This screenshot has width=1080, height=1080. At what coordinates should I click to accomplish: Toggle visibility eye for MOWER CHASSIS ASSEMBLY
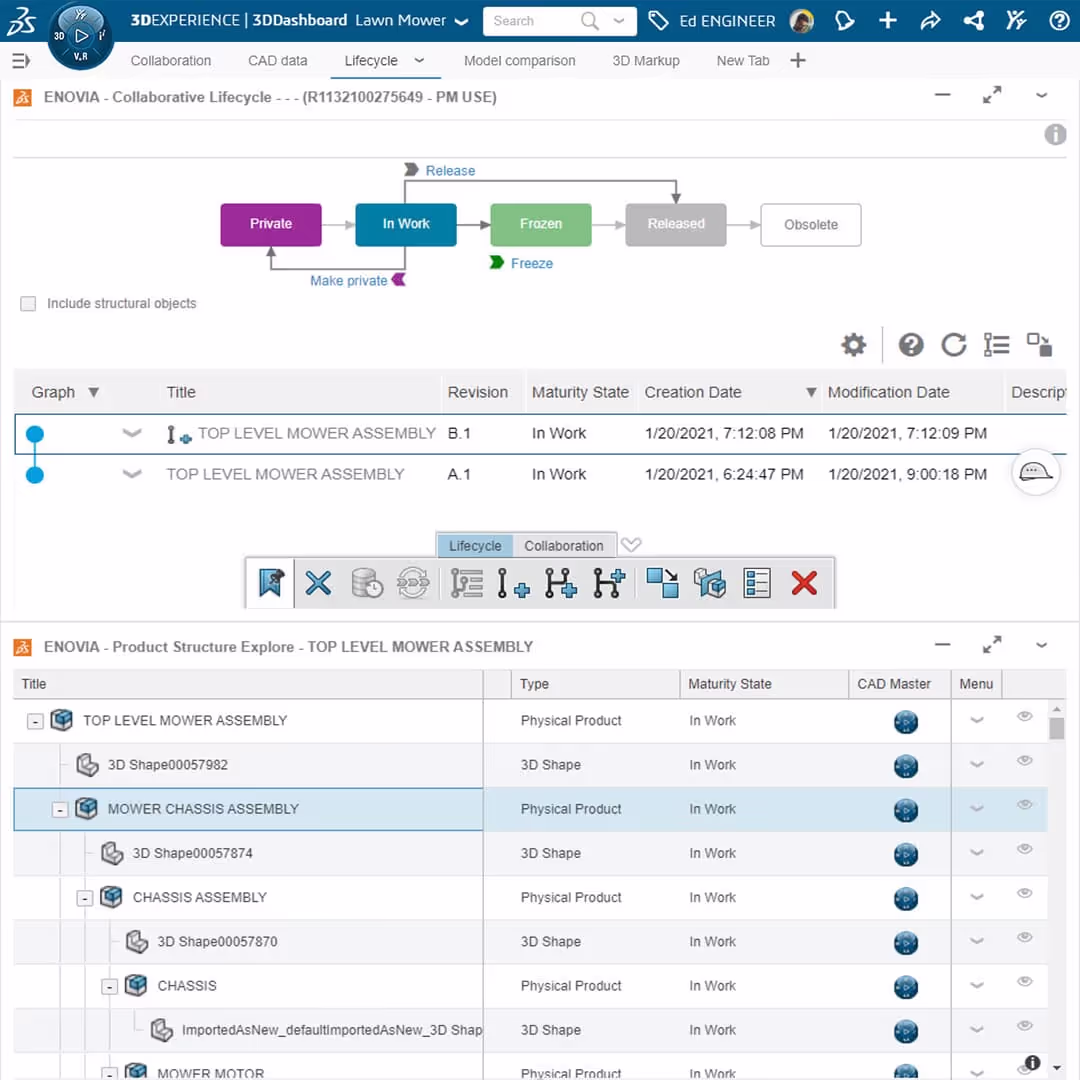pyautogui.click(x=1024, y=804)
